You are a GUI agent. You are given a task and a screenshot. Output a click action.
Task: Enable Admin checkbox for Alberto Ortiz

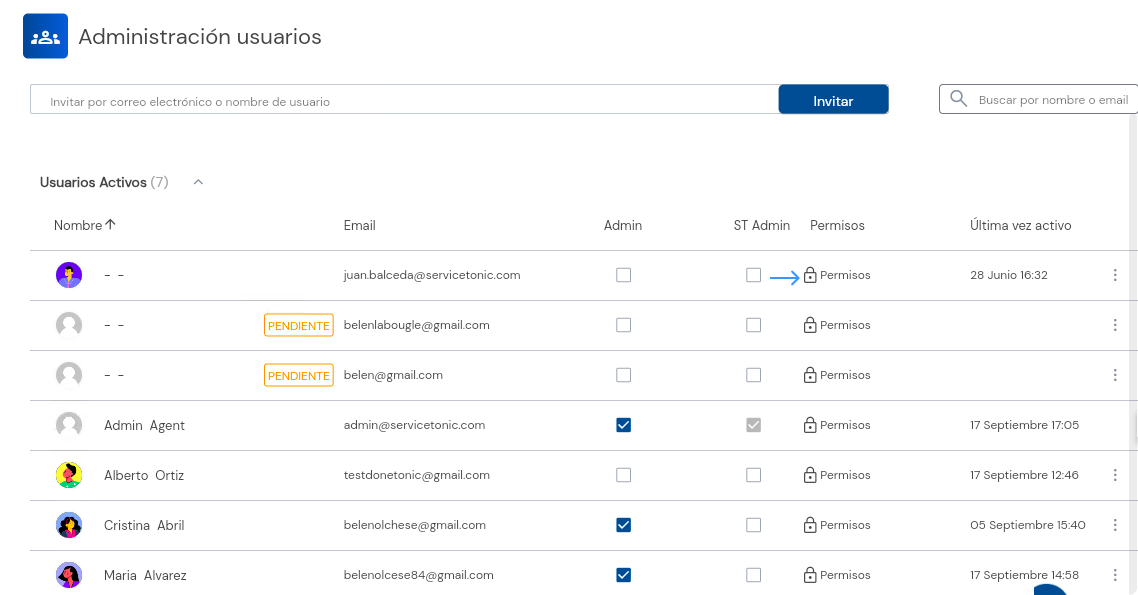623,475
